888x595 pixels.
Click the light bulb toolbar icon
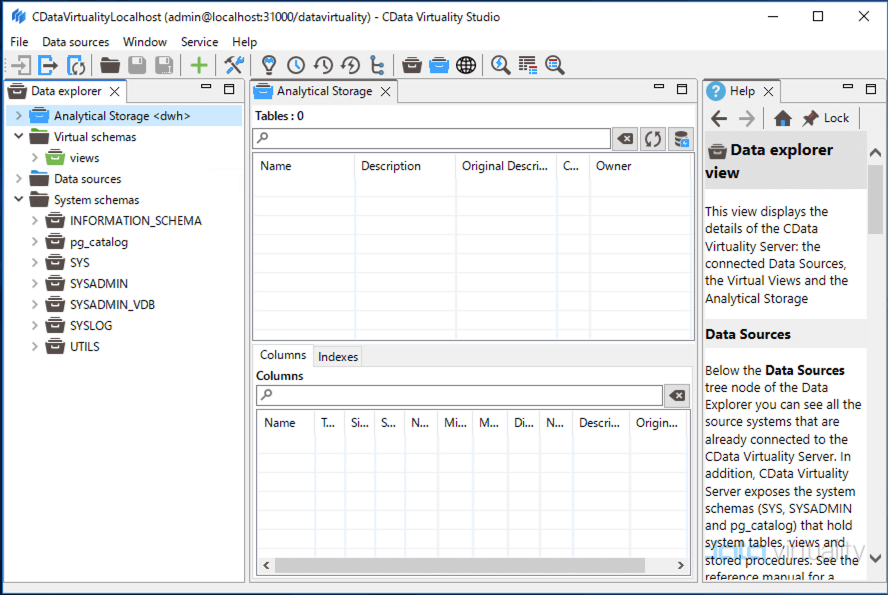268,65
